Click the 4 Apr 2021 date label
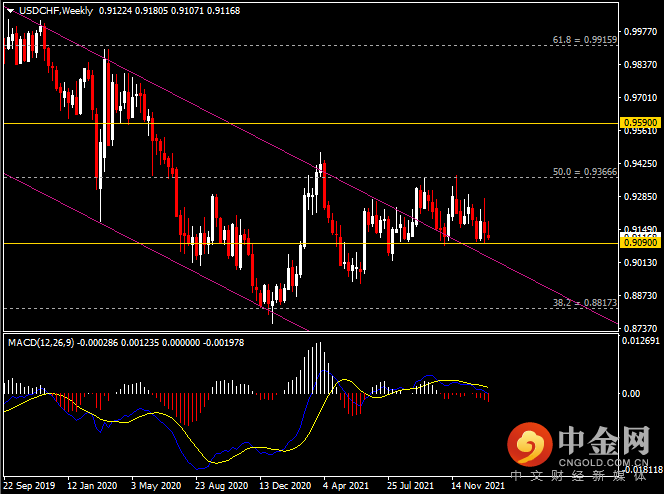This screenshot has height=494, width=664. click(346, 486)
